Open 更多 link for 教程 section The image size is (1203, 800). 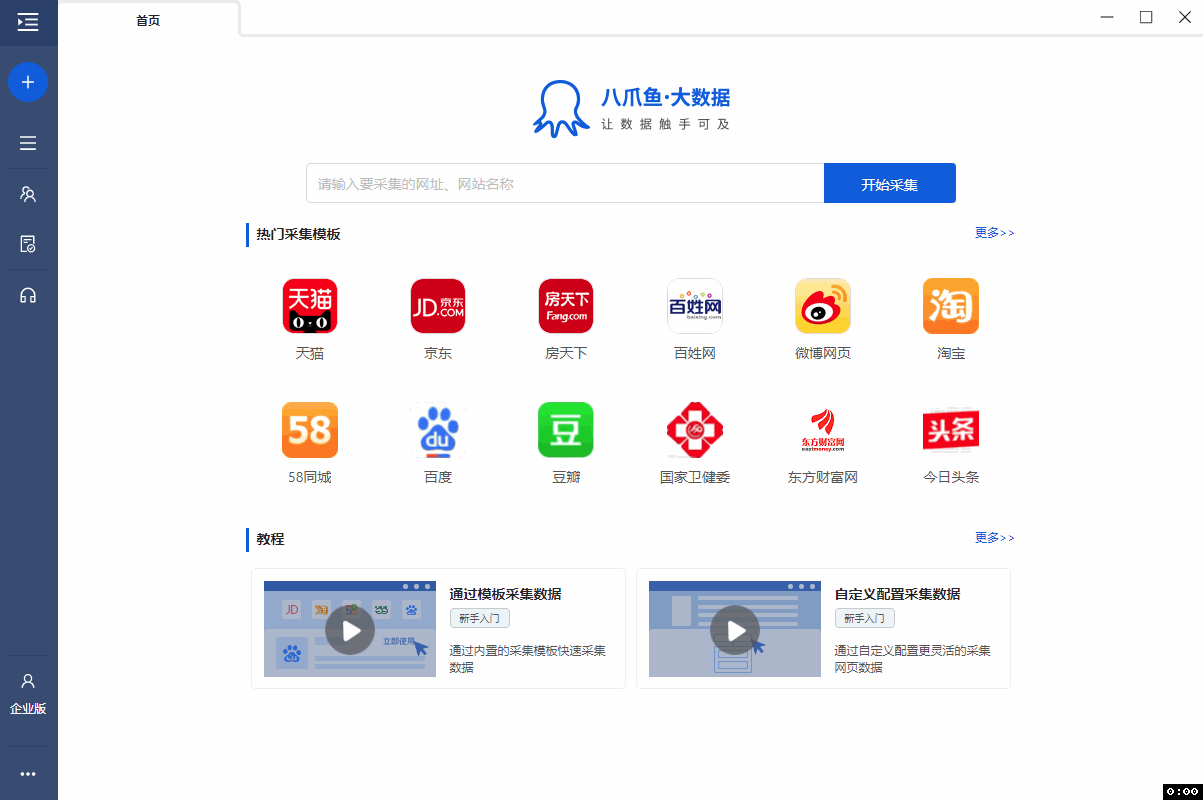(995, 538)
